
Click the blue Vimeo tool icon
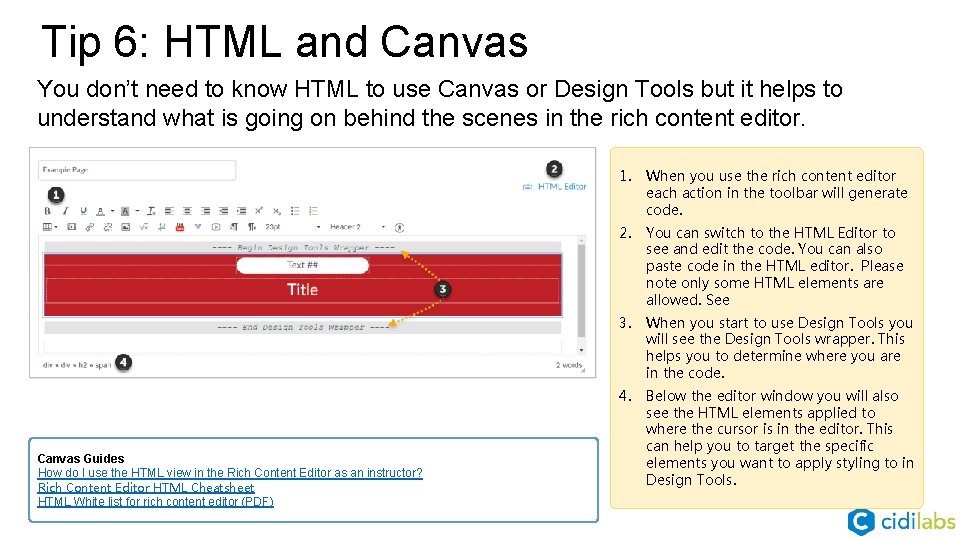pos(198,227)
